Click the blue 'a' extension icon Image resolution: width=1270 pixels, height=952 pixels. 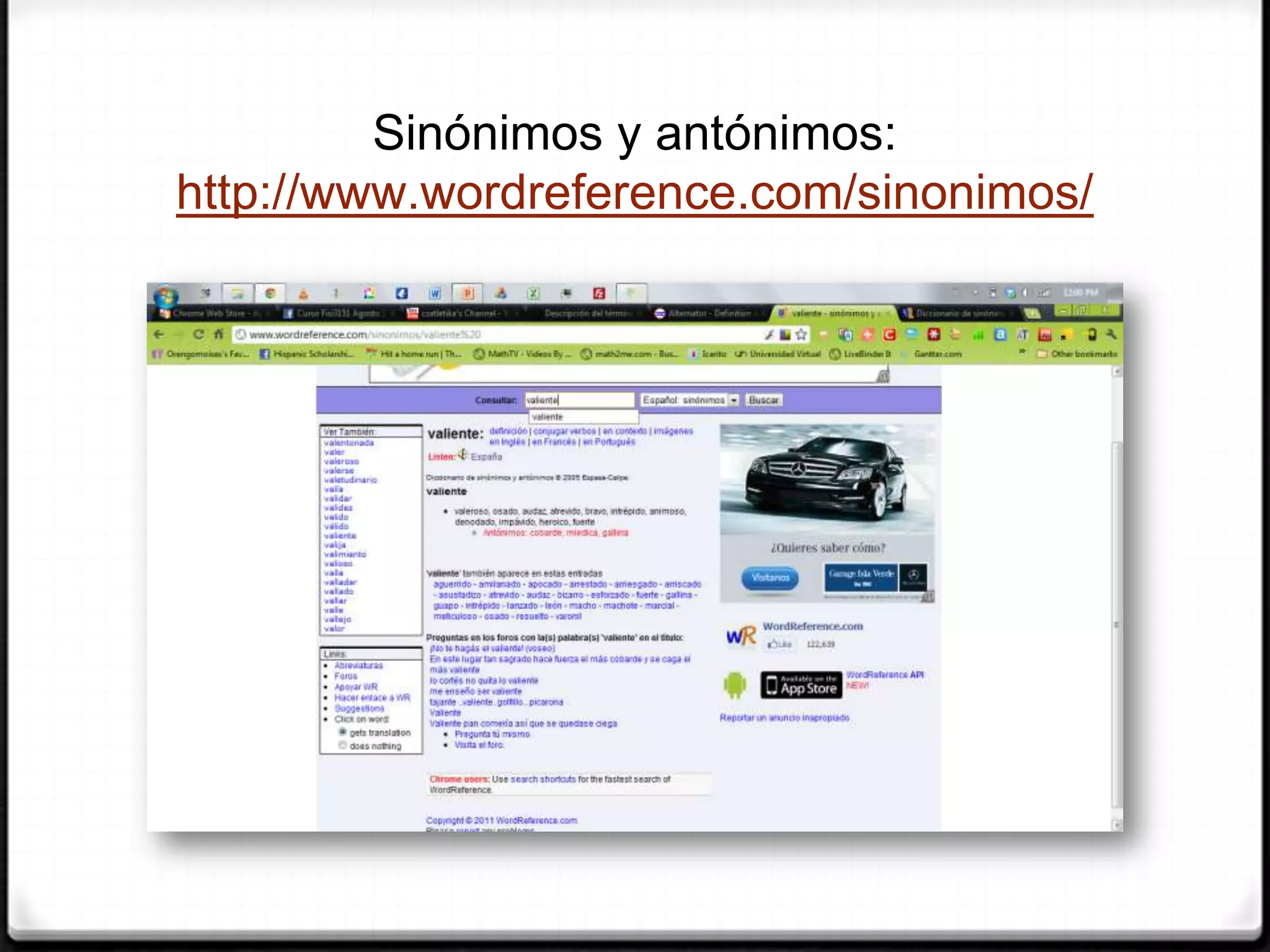pos(1000,335)
